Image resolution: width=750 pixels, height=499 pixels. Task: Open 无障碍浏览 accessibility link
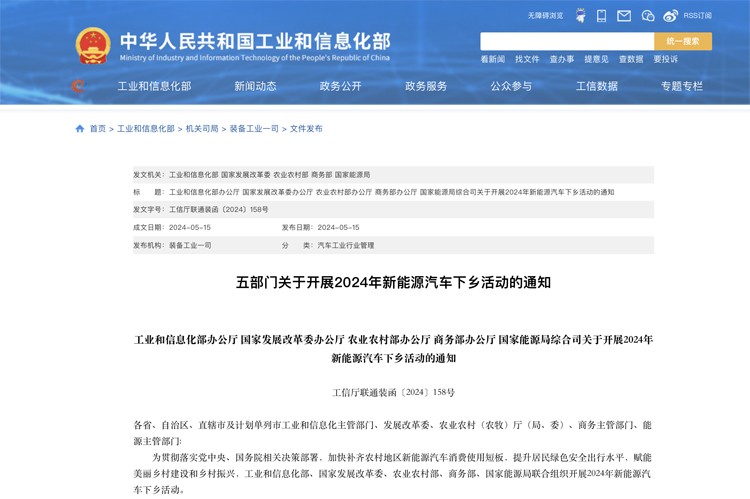pyautogui.click(x=545, y=16)
